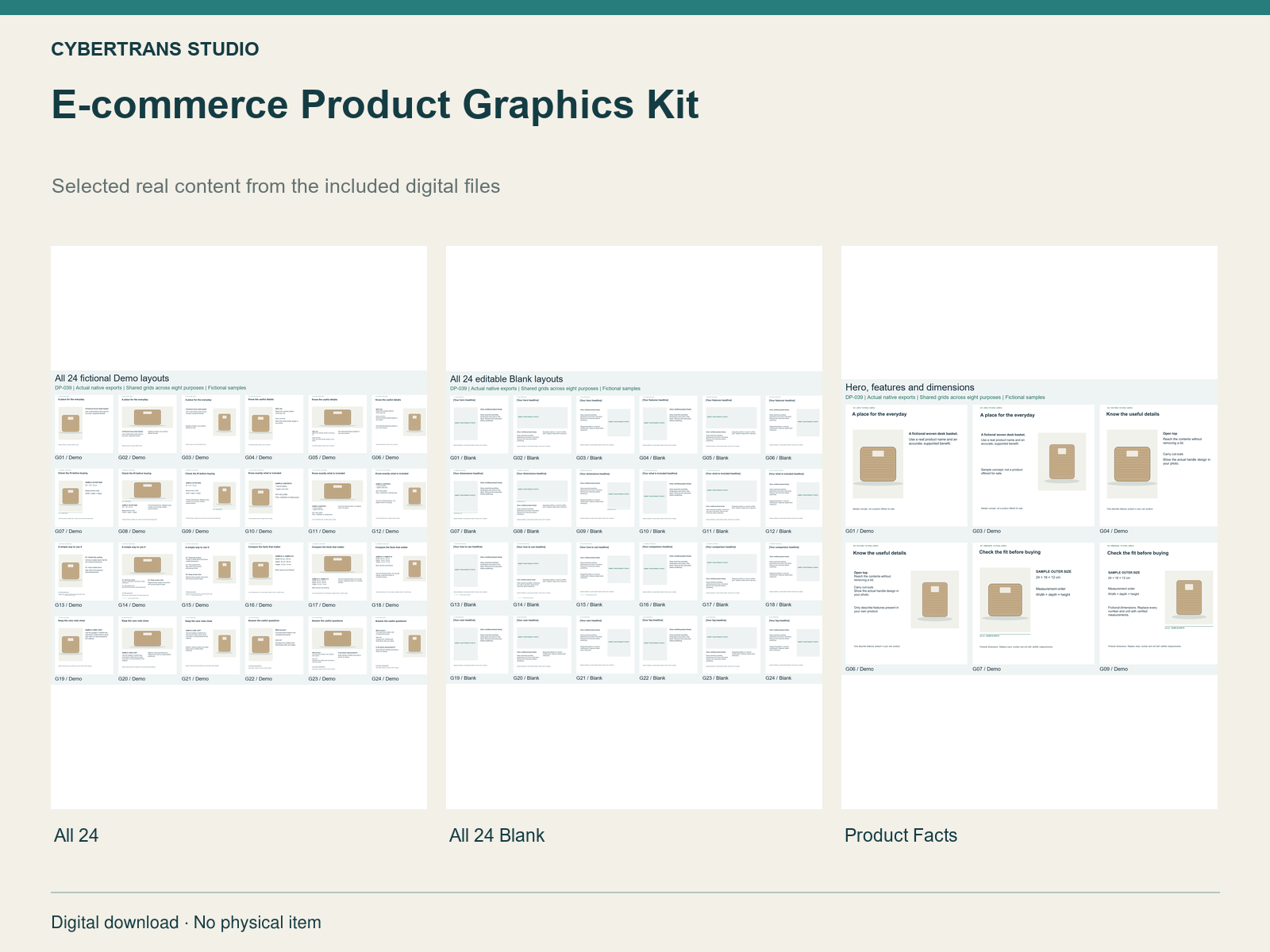
Task: Select G12 / Blank thumbnail
Action: [794, 498]
